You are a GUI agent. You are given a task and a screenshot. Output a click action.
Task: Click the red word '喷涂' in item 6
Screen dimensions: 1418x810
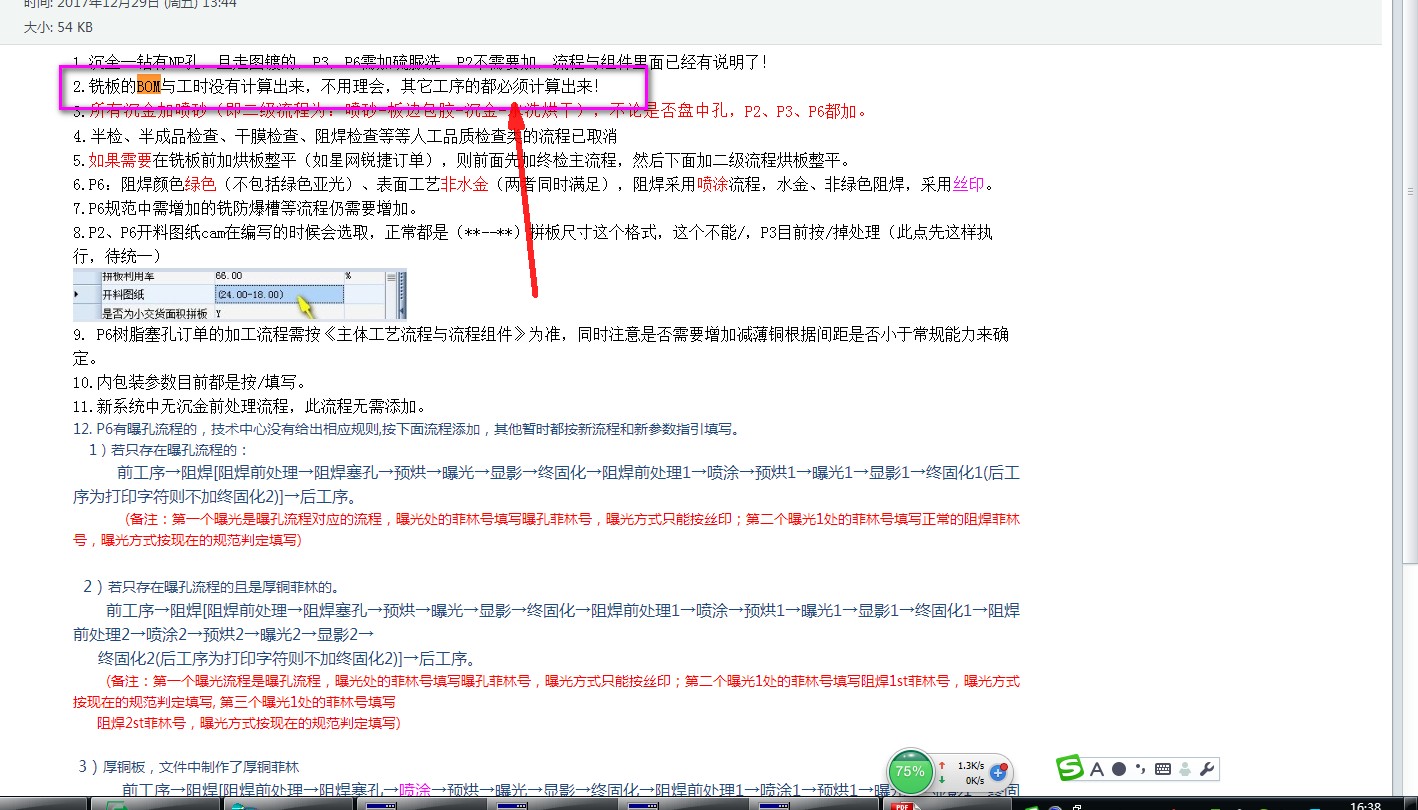coord(713,184)
